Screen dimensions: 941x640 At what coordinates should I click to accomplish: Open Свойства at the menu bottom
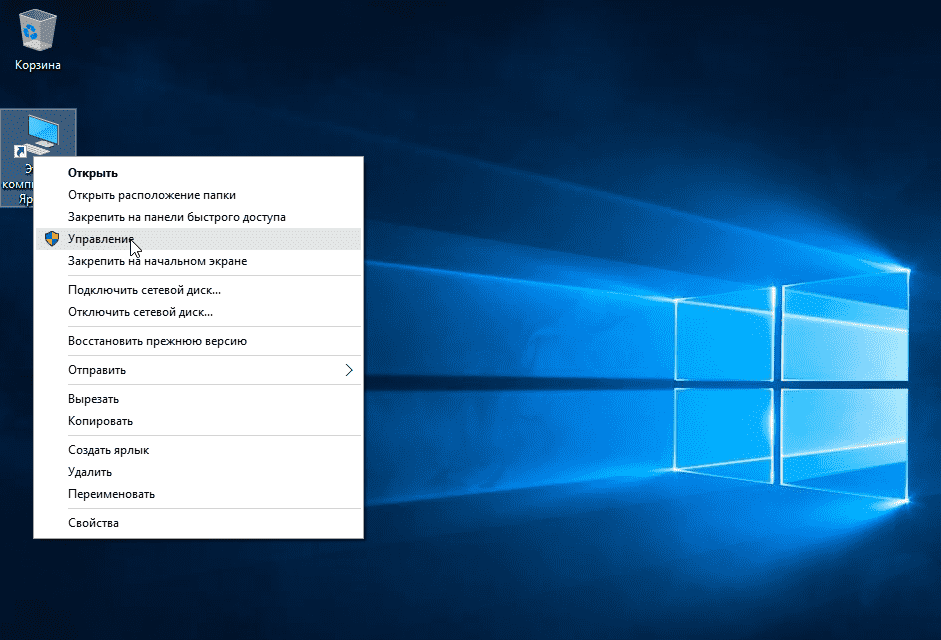(93, 523)
